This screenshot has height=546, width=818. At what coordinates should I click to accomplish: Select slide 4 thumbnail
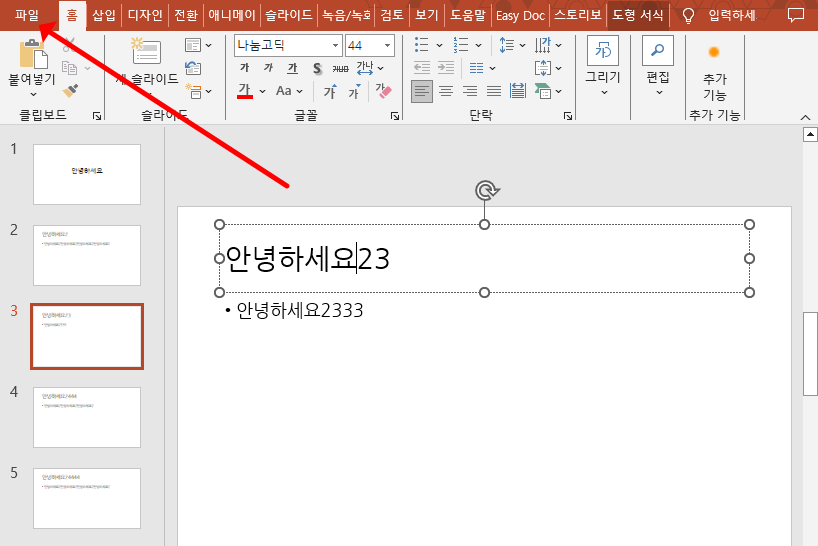87,417
